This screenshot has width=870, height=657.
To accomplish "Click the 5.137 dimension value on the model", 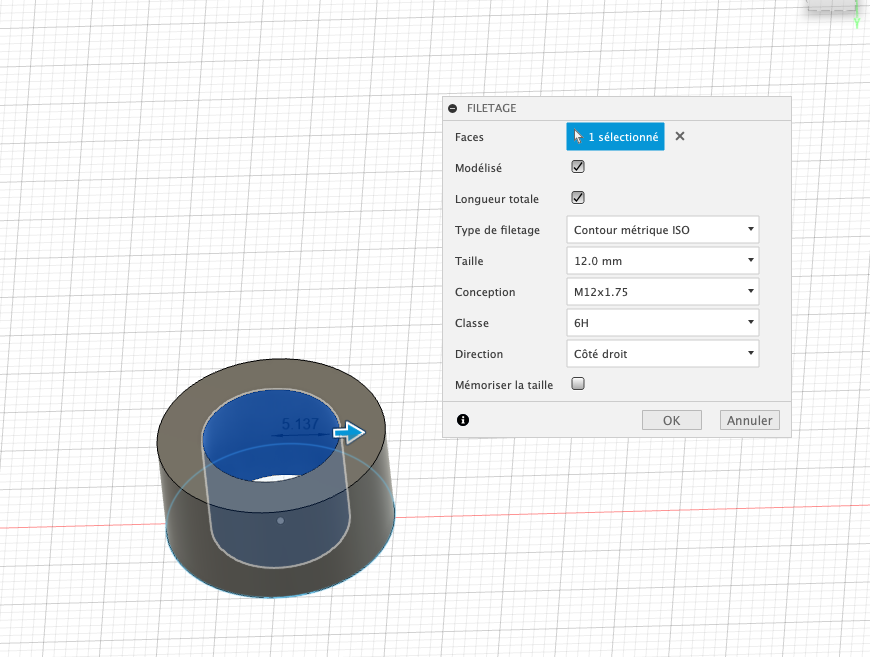I will (x=300, y=424).
